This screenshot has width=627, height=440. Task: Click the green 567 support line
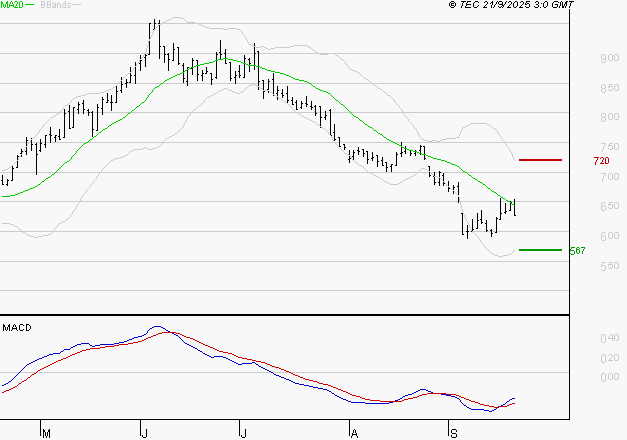(x=540, y=250)
